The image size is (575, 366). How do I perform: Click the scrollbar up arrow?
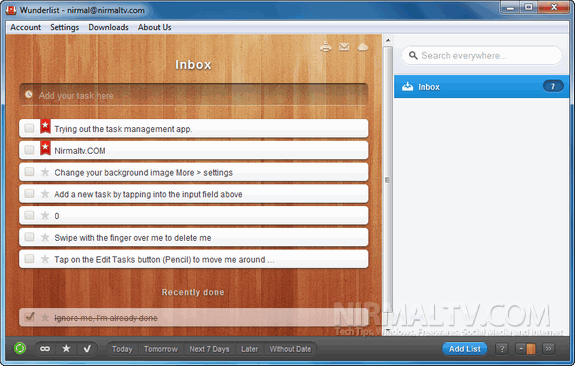coord(388,40)
